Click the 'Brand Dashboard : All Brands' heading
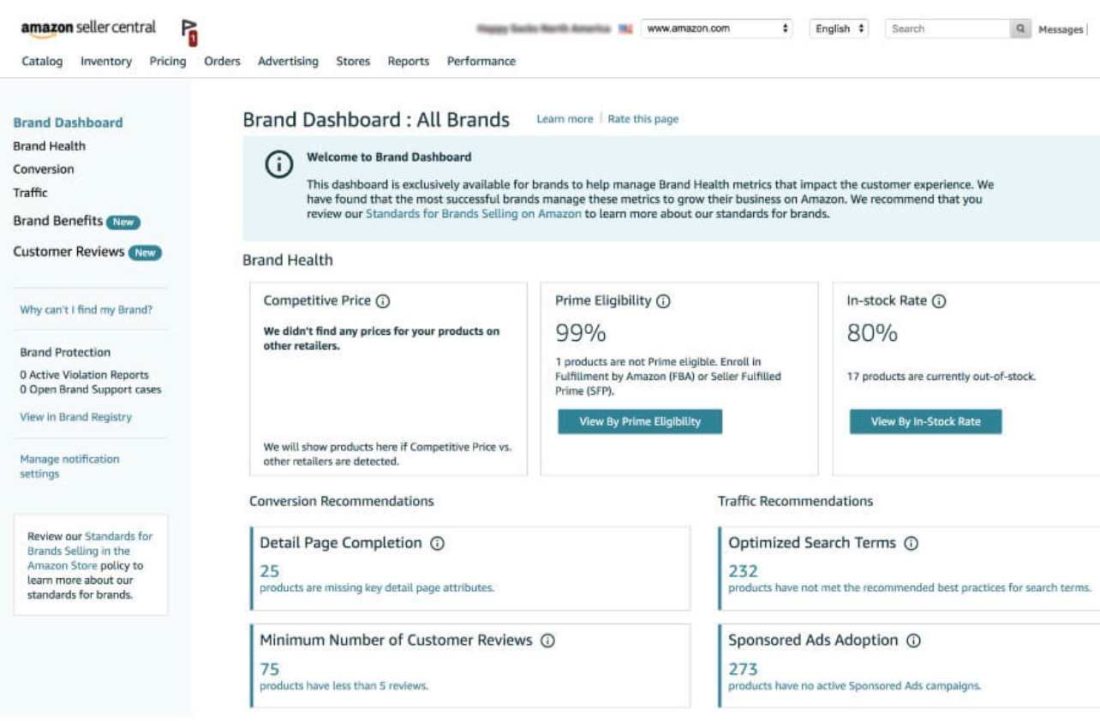The height and width of the screenshot is (721, 1100). [376, 120]
